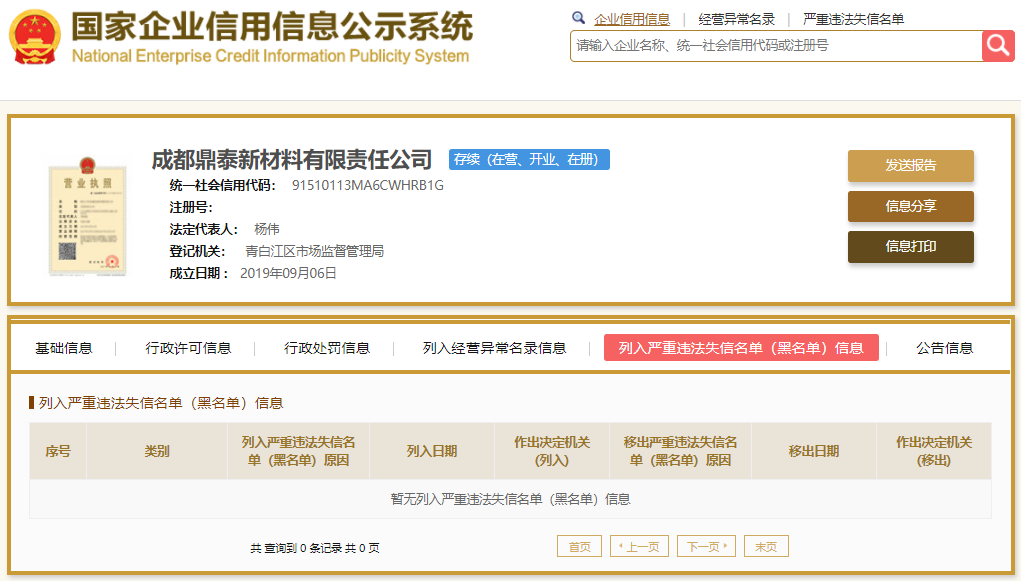The height and width of the screenshot is (581, 1021).
Task: Click the 作出决定机关(列入) column header
Action: point(552,451)
